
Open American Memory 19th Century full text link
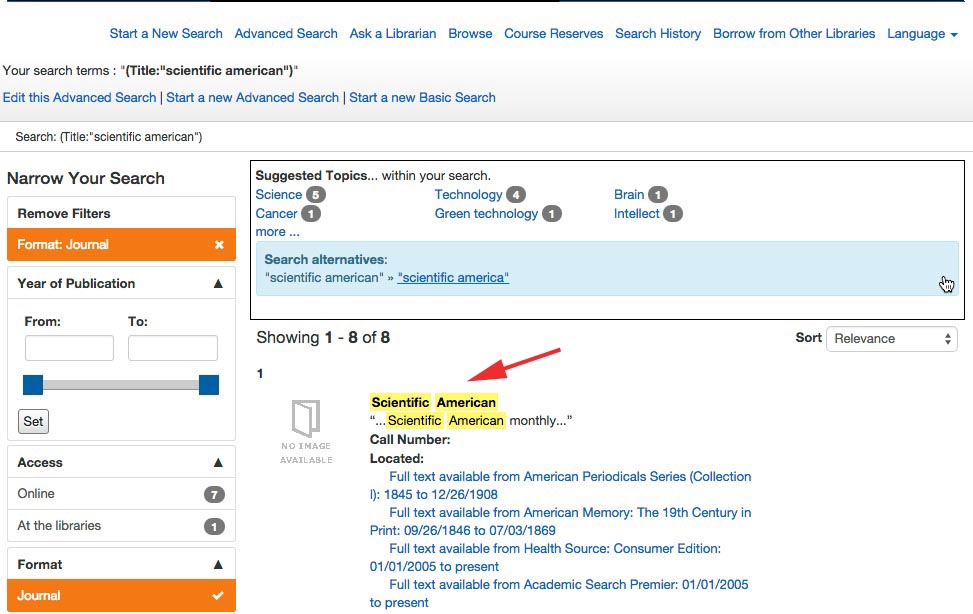click(560, 521)
